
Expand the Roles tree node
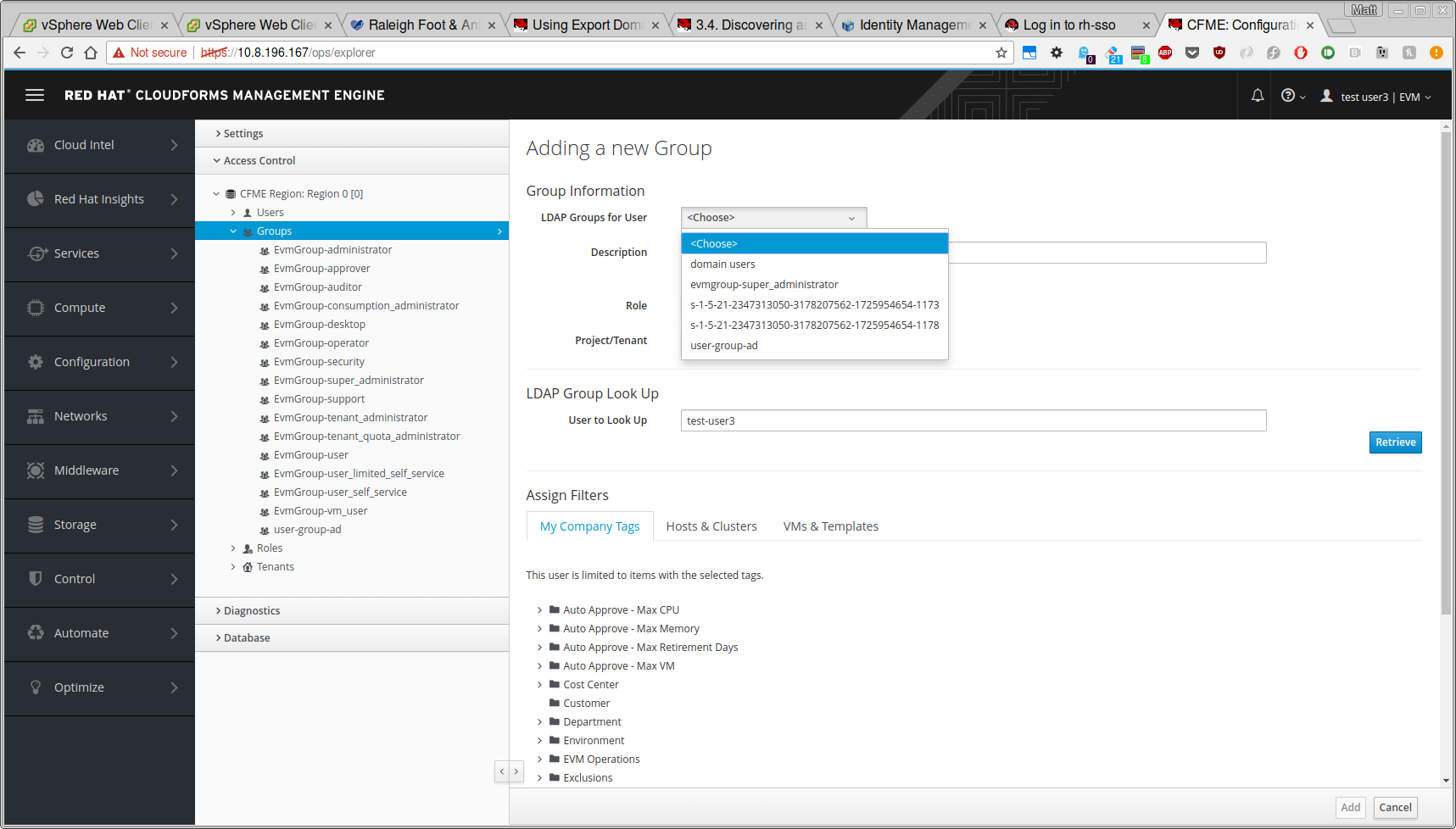[x=233, y=548]
